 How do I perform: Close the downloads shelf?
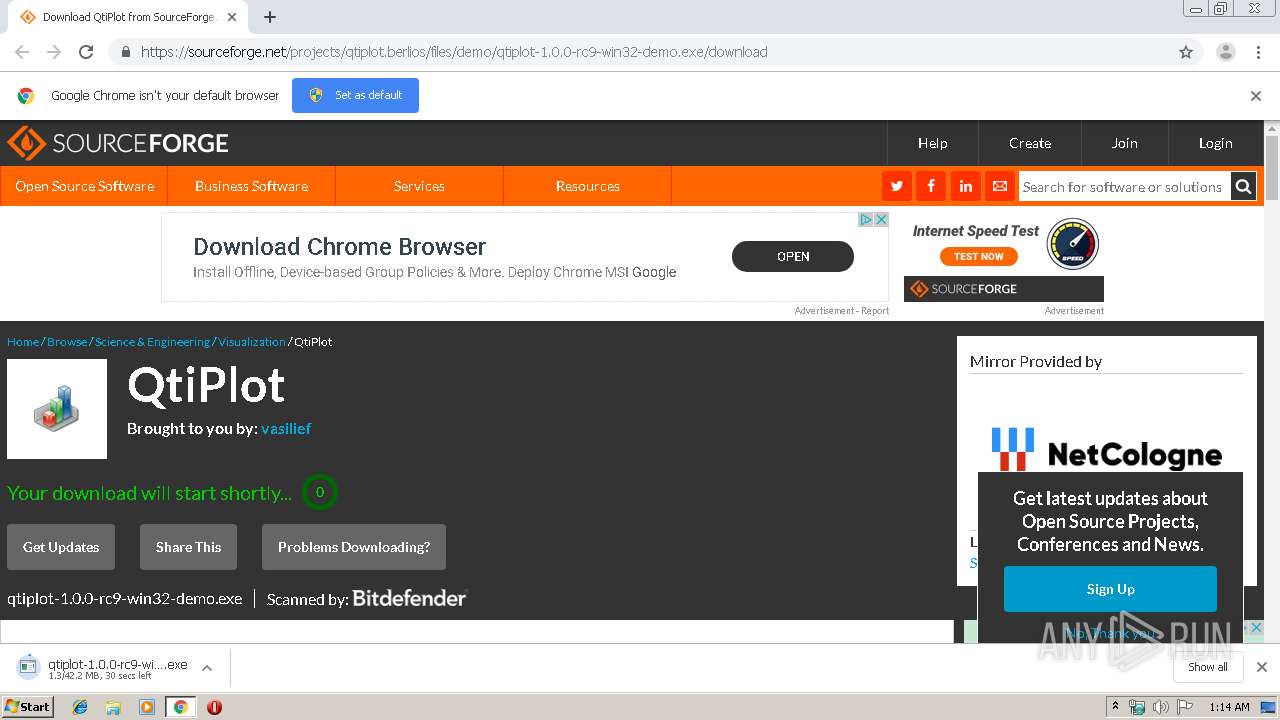(1262, 667)
